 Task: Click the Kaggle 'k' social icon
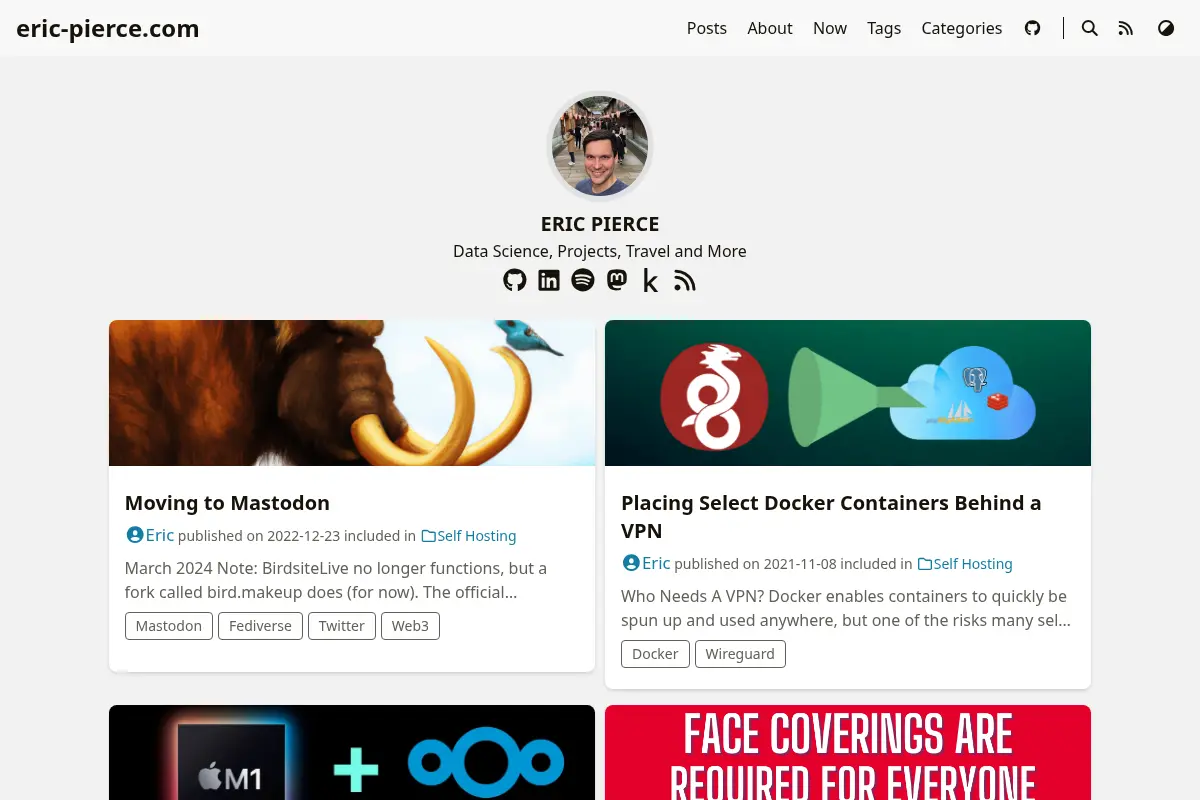pos(650,281)
